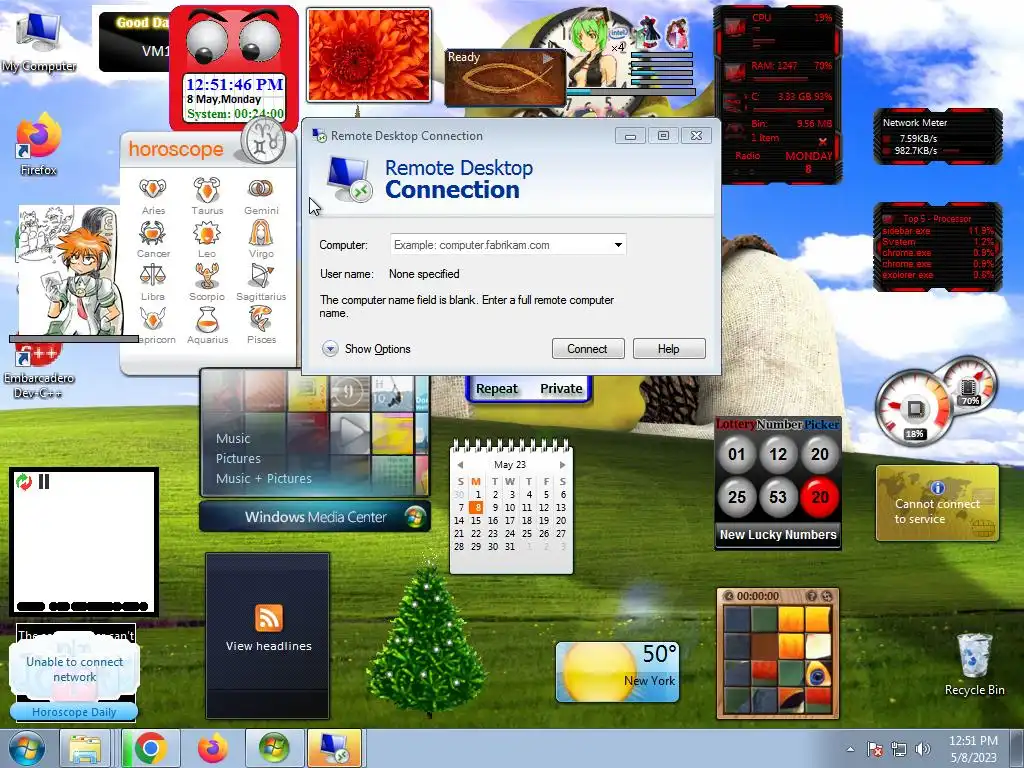Open the Computer name dropdown arrow
This screenshot has height=768, width=1024.
click(618, 245)
